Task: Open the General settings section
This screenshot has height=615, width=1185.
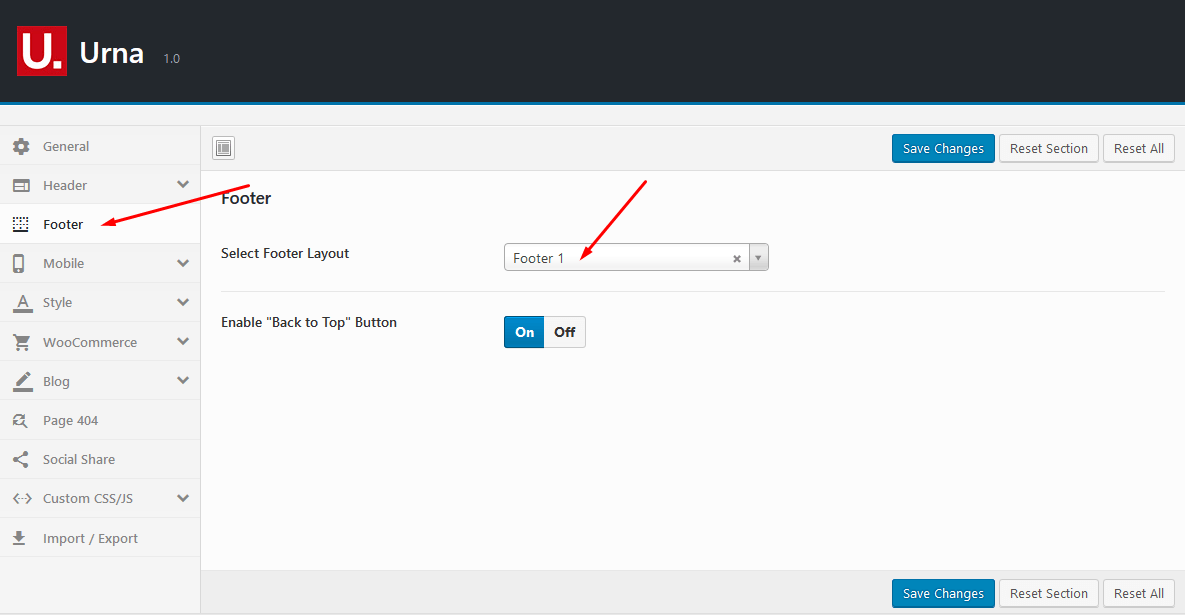Action: 100,146
